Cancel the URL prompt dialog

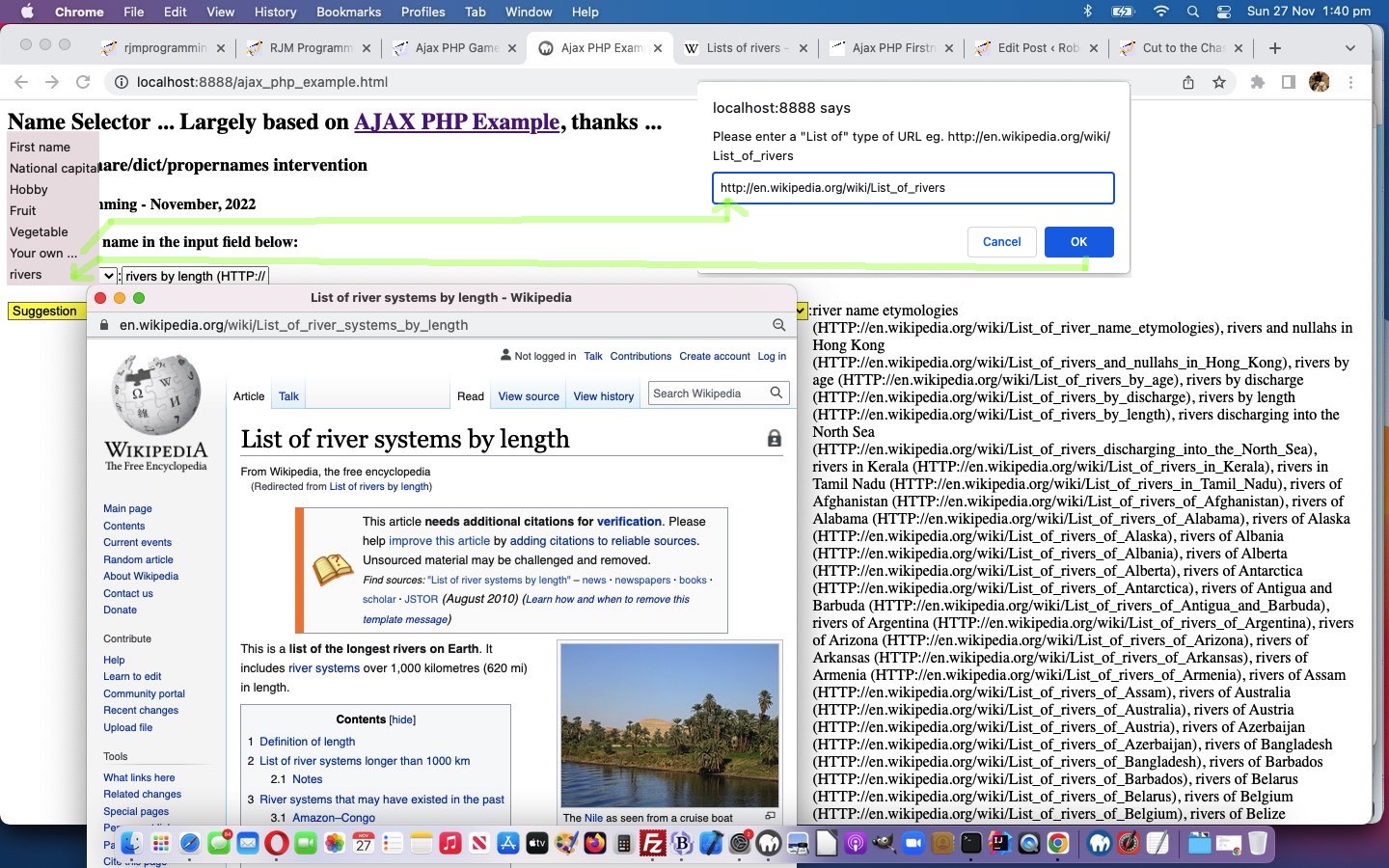pyautogui.click(x=1001, y=242)
